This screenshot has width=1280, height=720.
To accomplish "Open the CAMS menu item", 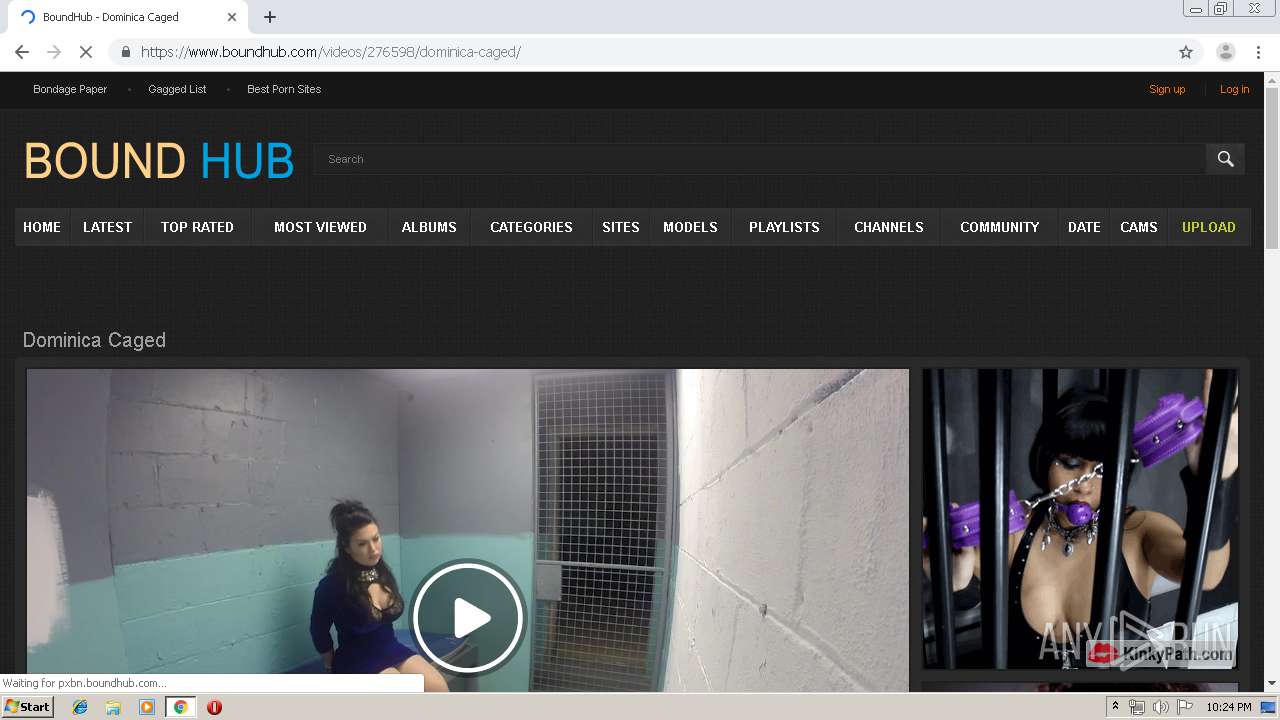I will (x=1138, y=227).
